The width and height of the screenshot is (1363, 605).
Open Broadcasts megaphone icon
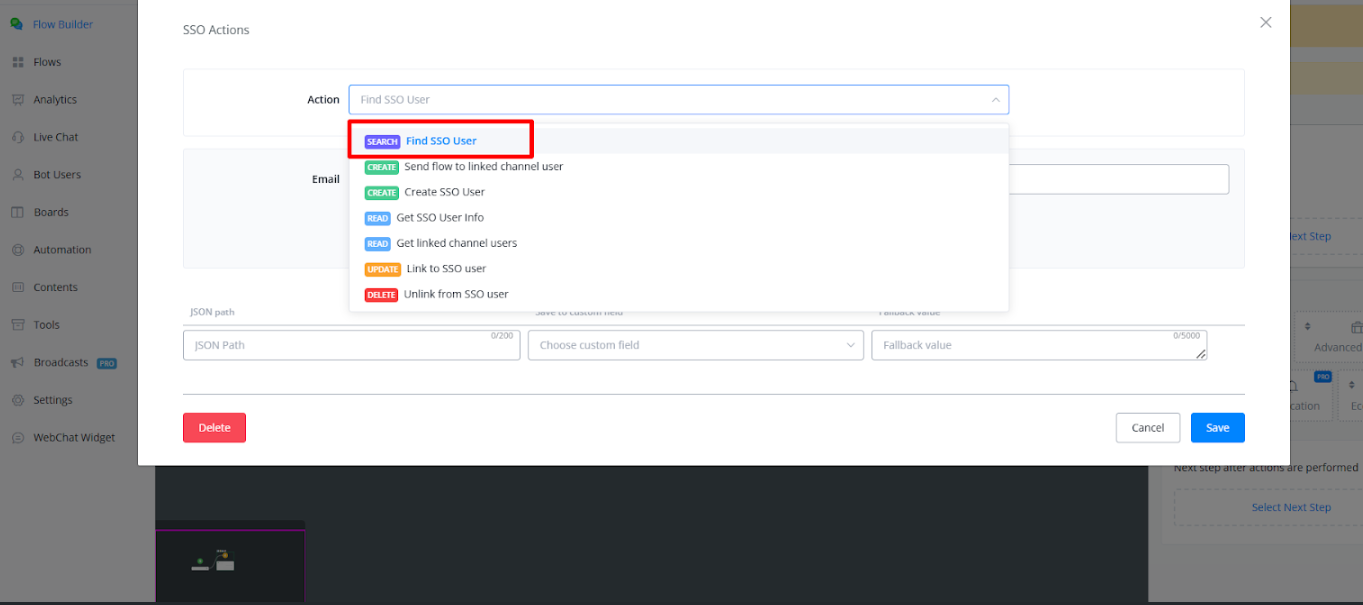(17, 362)
